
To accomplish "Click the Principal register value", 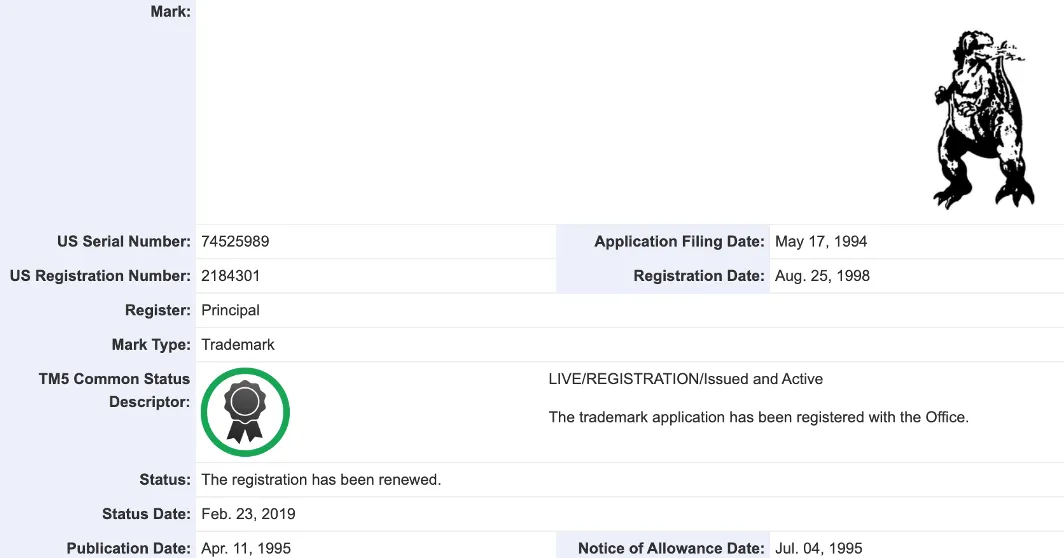I will point(230,310).
